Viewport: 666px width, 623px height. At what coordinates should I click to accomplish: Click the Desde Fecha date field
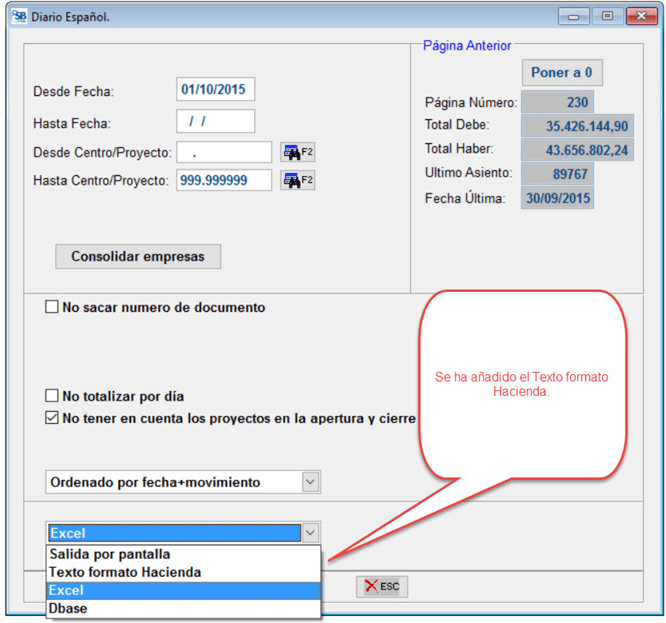pyautogui.click(x=215, y=90)
